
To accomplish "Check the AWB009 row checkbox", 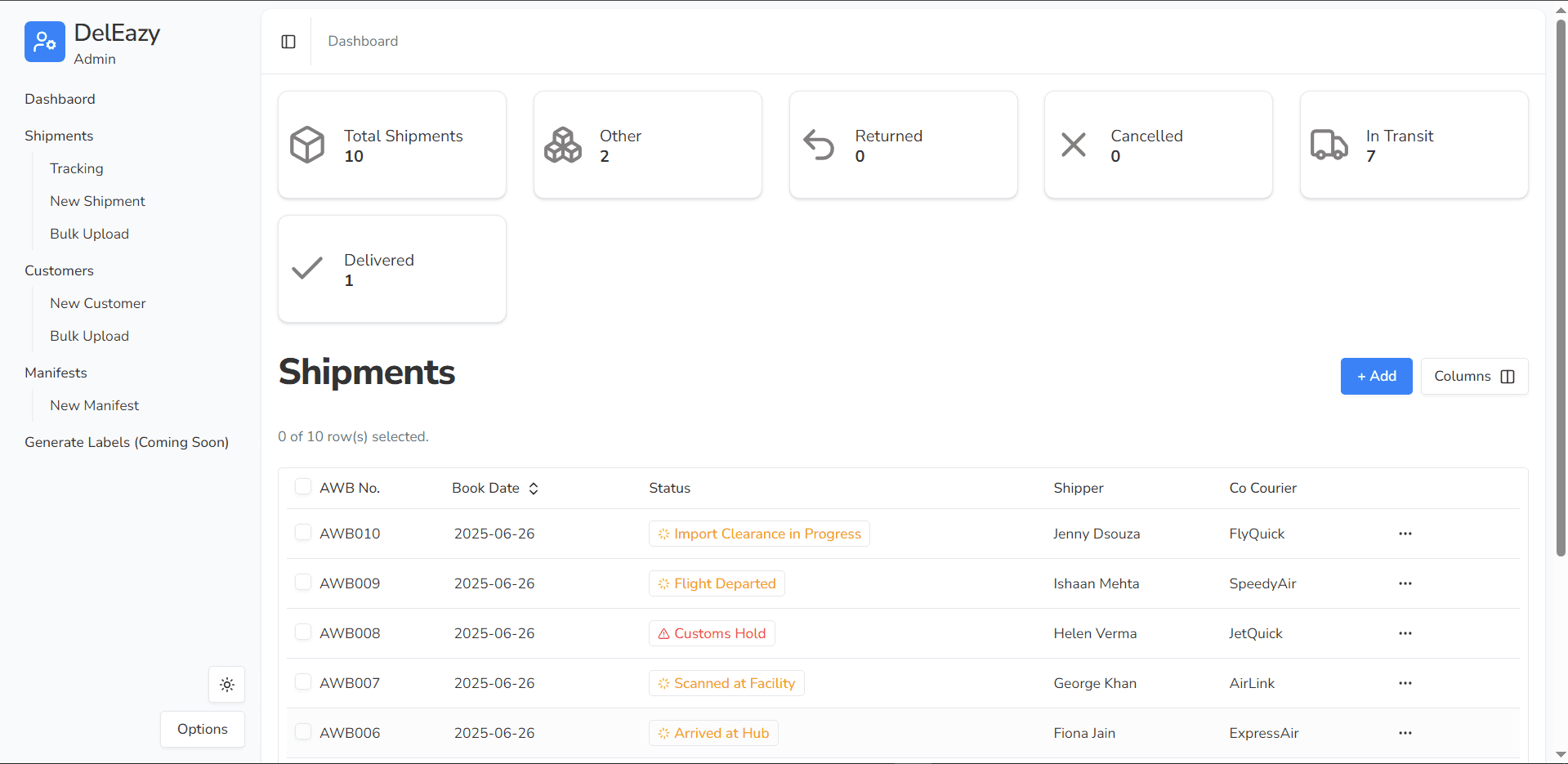I will point(303,583).
